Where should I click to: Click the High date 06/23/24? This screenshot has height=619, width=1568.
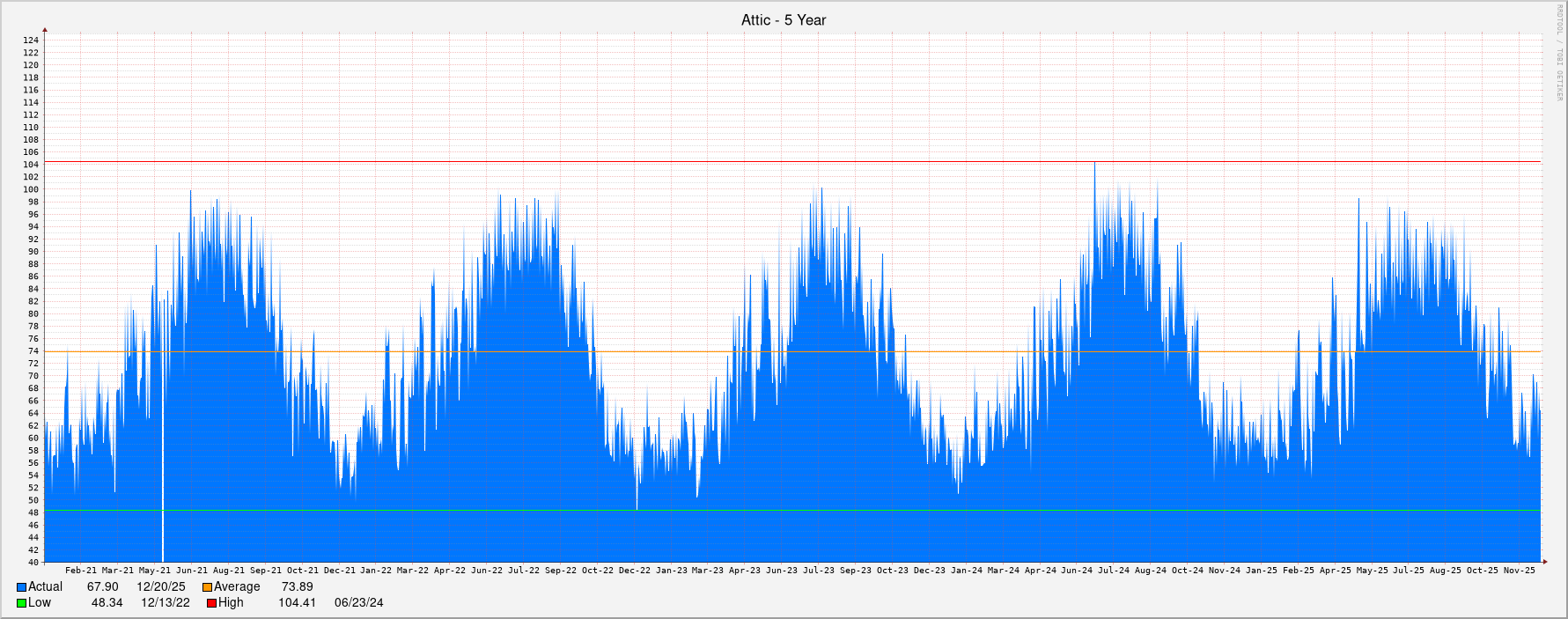click(x=358, y=603)
